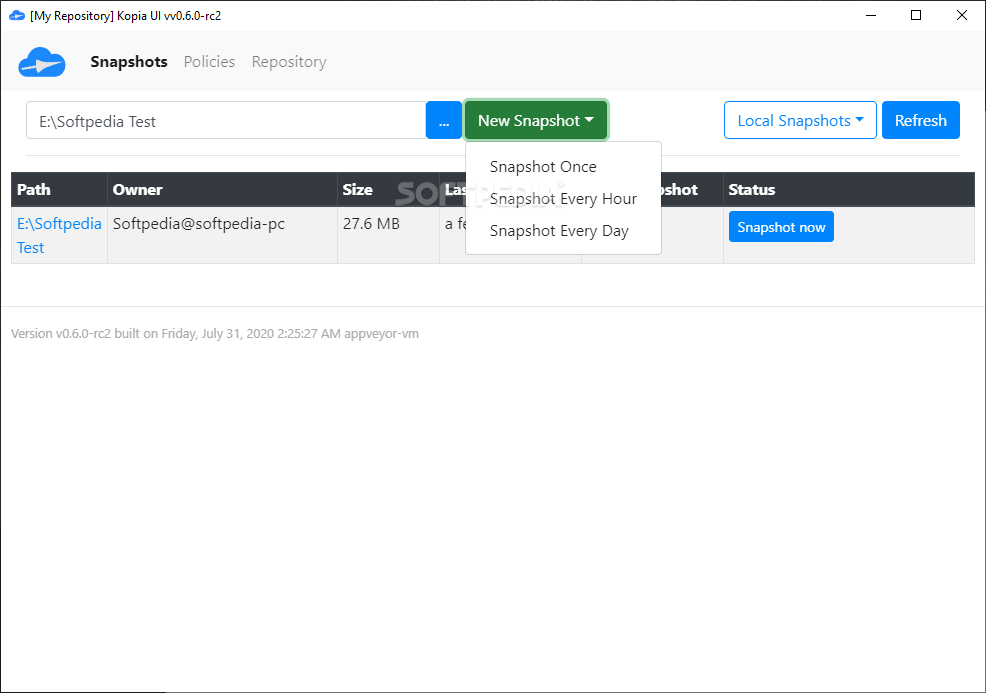986x693 pixels.
Task: Open the folder browse "..." button
Action: [x=443, y=120]
